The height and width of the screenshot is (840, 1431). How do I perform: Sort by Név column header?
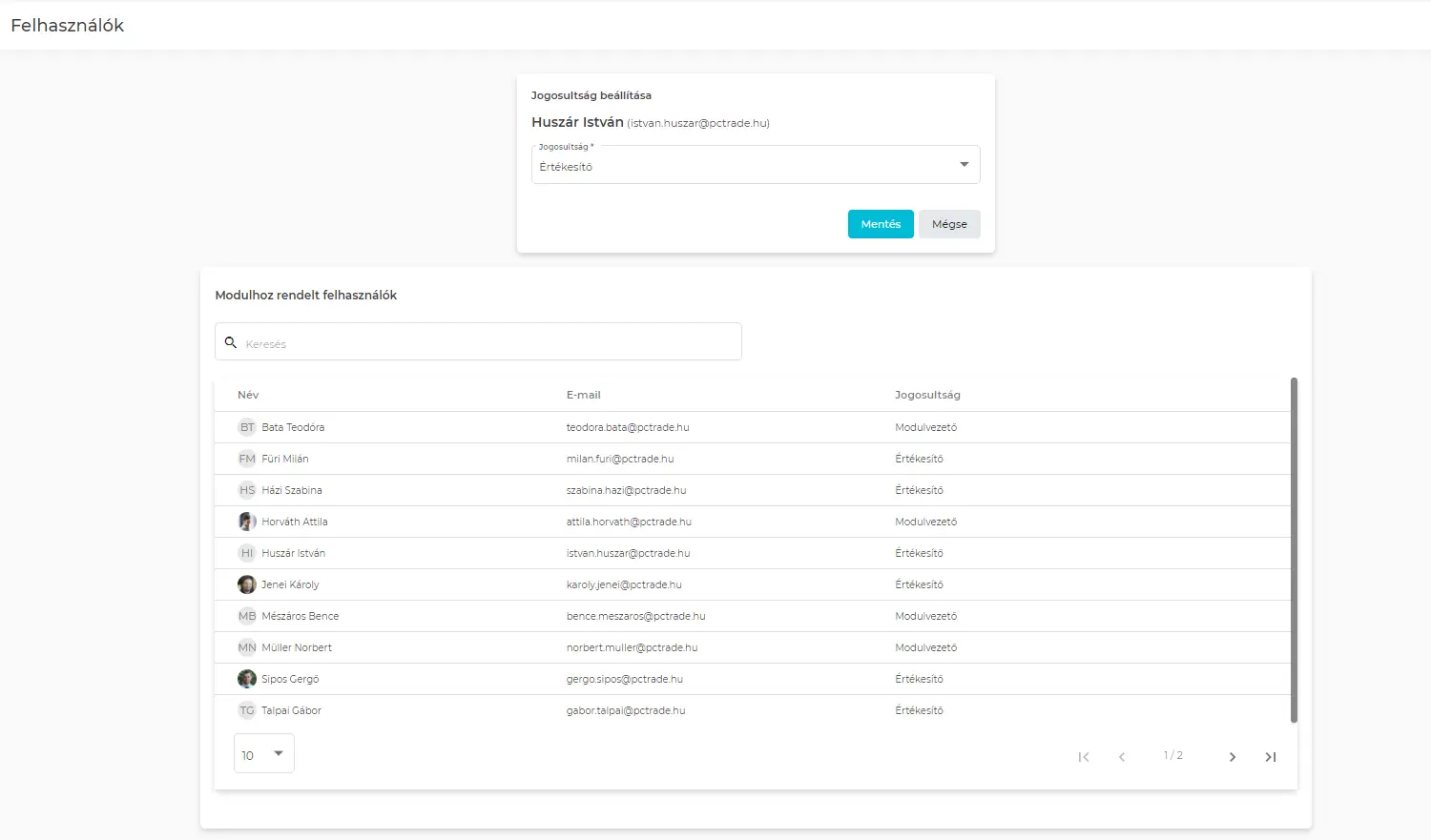pyautogui.click(x=248, y=395)
